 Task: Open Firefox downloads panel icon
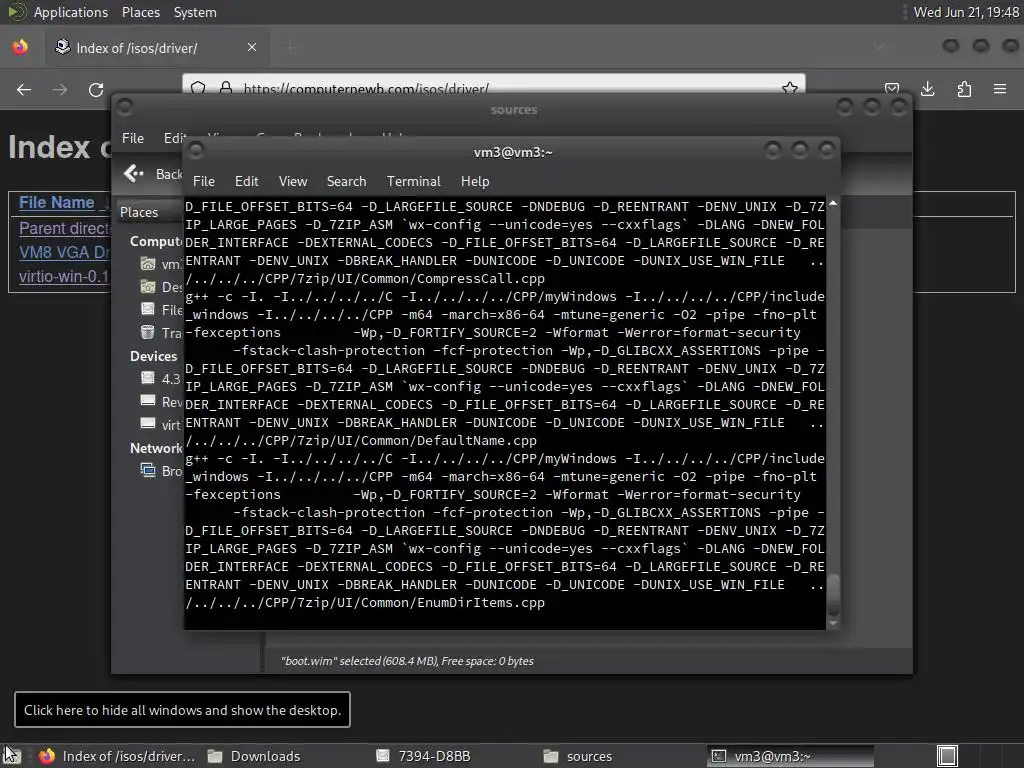pyautogui.click(x=927, y=89)
